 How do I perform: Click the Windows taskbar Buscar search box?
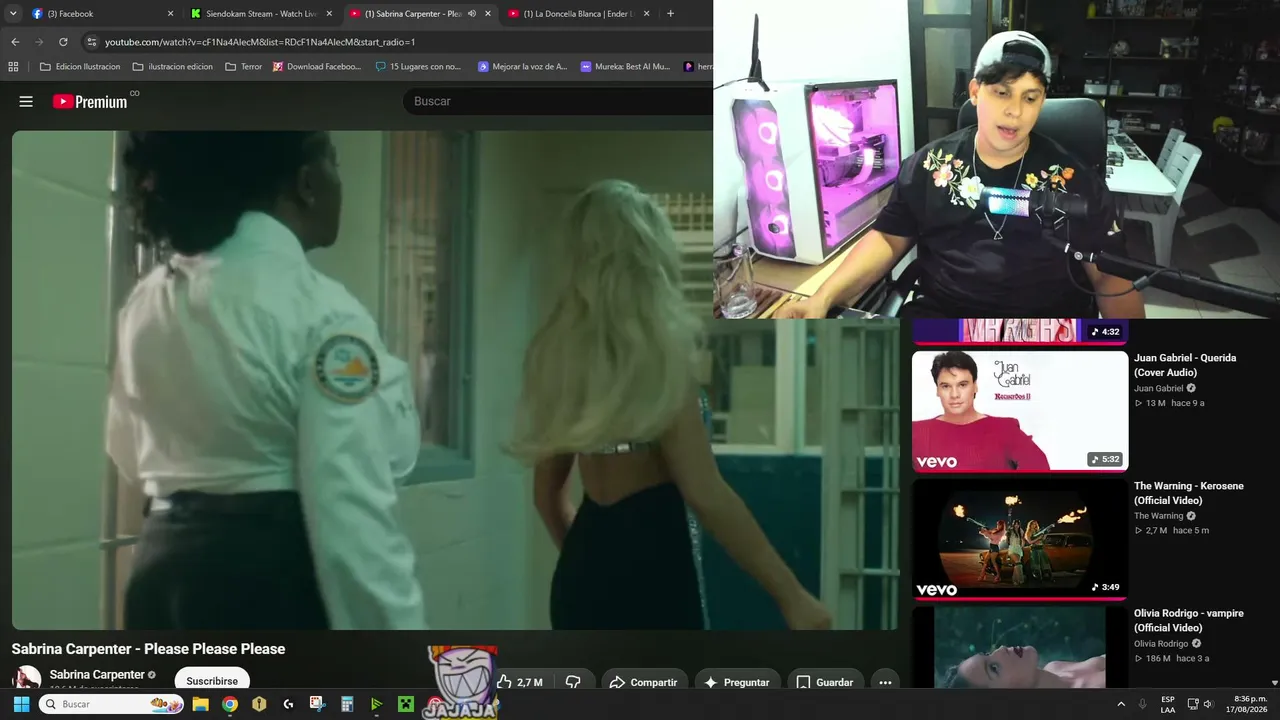click(x=111, y=704)
